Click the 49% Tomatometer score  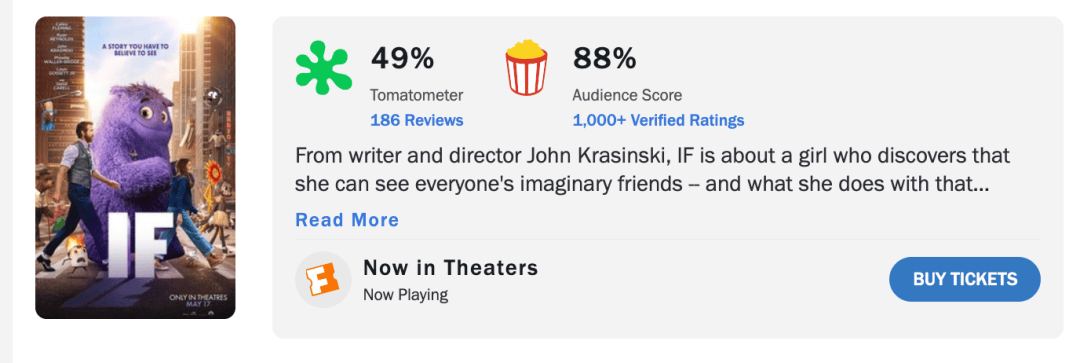[x=403, y=59]
